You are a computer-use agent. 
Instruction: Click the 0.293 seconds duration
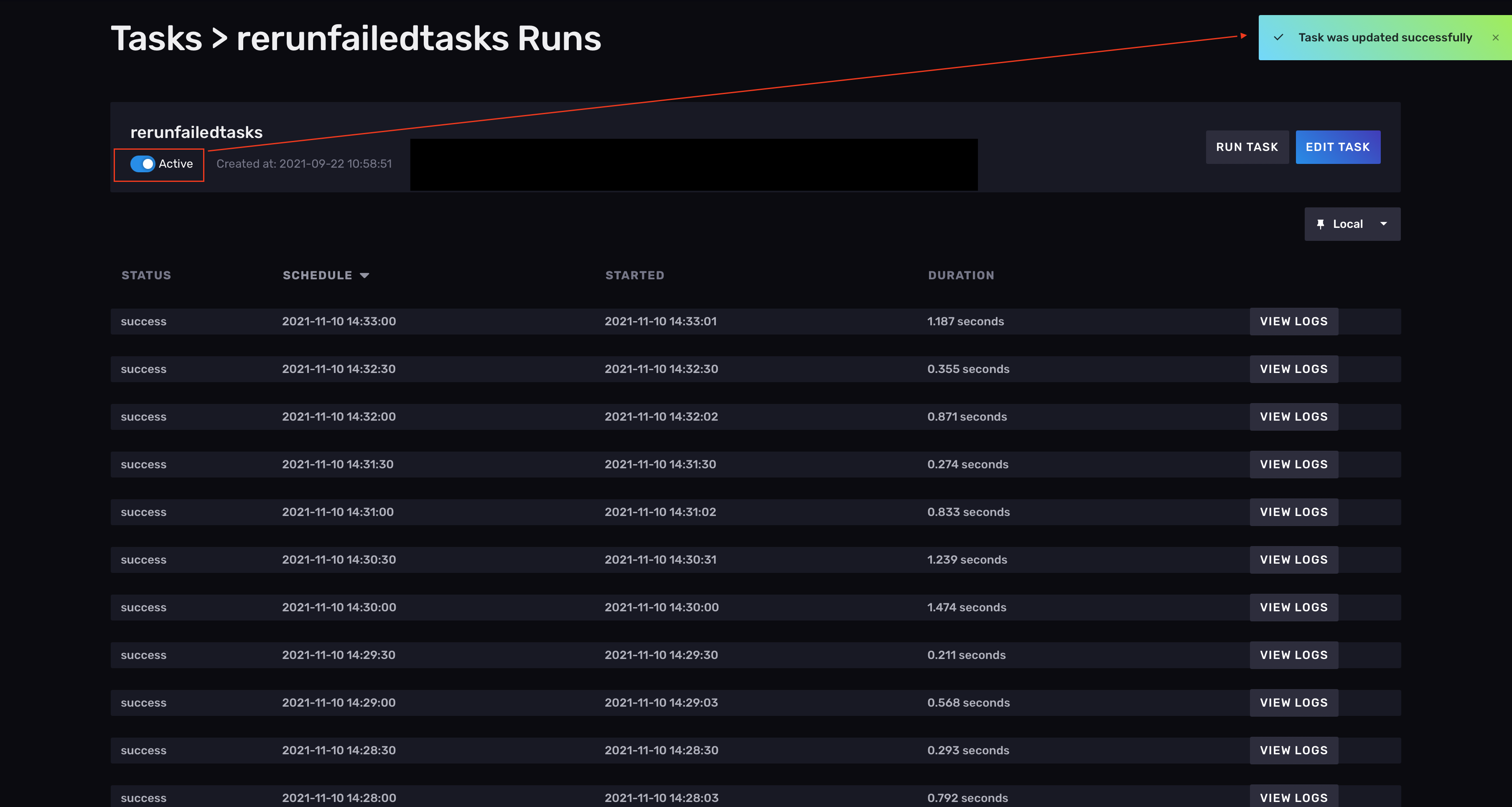pos(968,750)
